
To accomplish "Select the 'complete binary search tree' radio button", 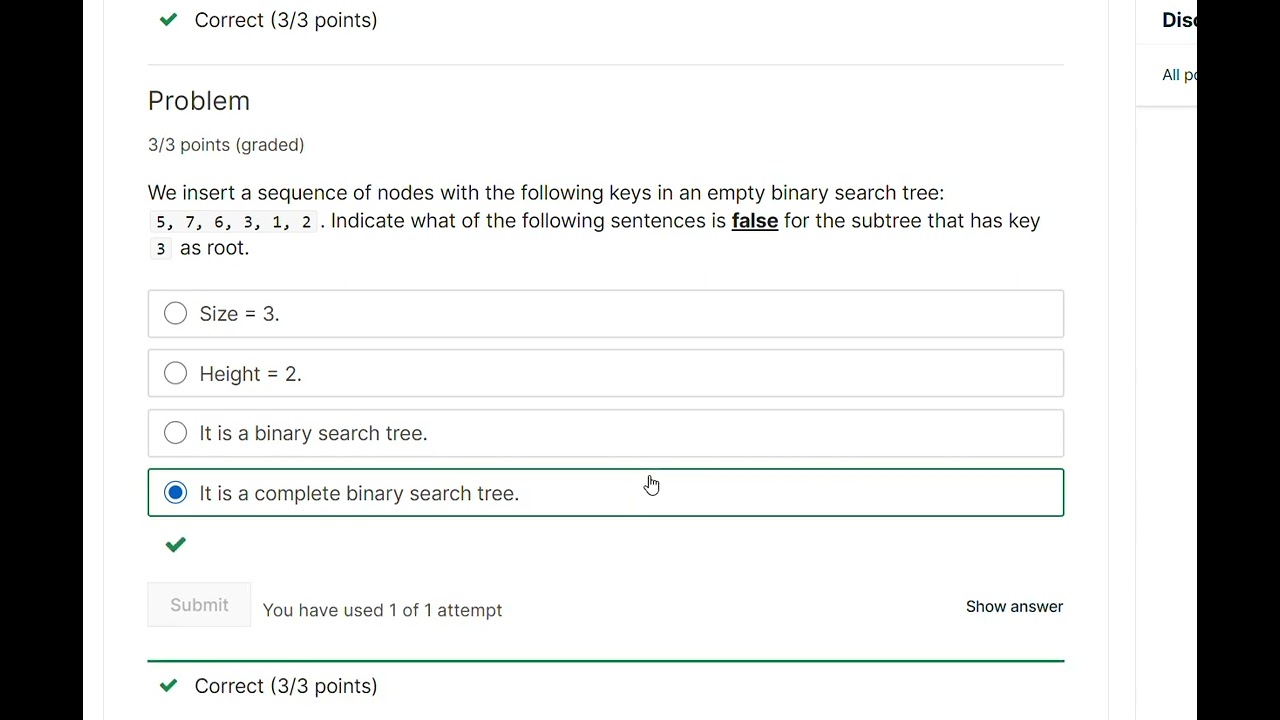I will [x=176, y=493].
